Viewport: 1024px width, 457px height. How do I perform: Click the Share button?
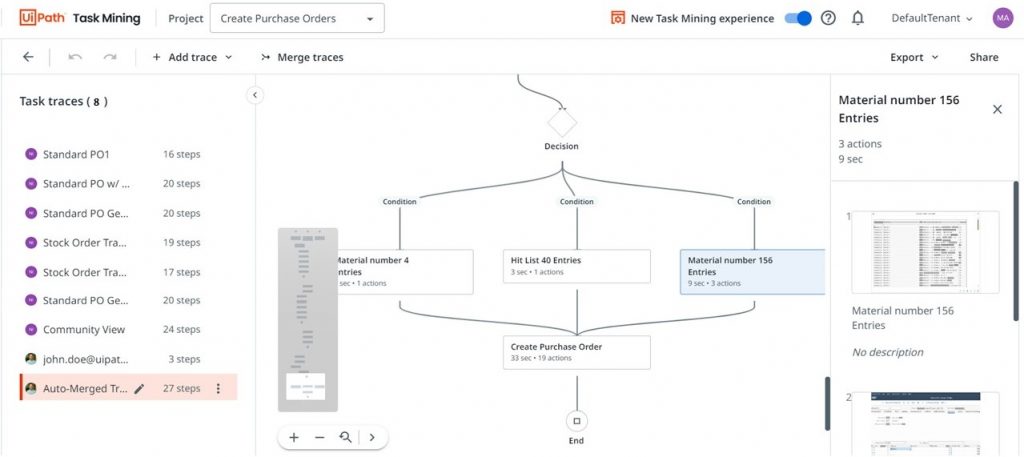click(x=984, y=57)
